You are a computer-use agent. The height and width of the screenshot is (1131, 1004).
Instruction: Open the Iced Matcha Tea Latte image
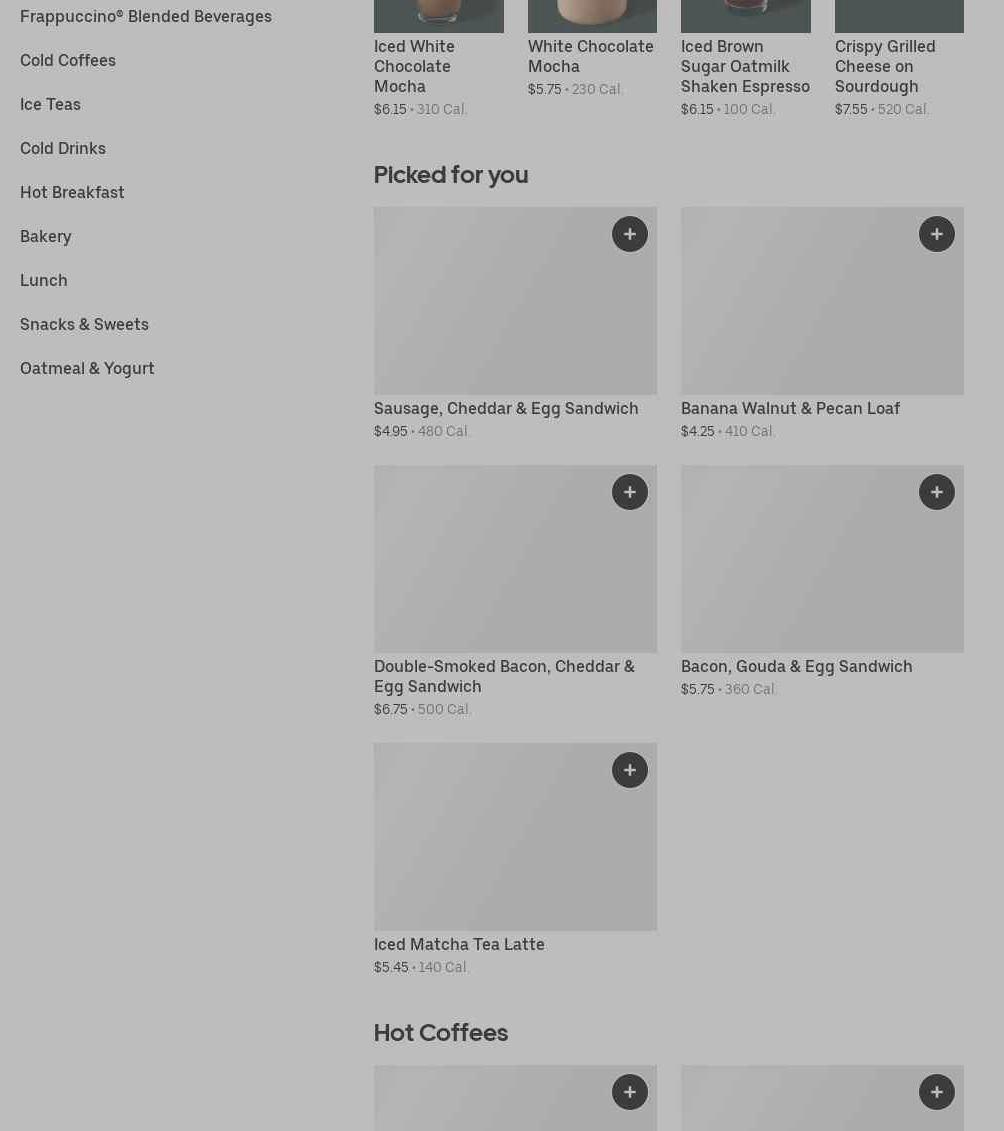point(515,837)
